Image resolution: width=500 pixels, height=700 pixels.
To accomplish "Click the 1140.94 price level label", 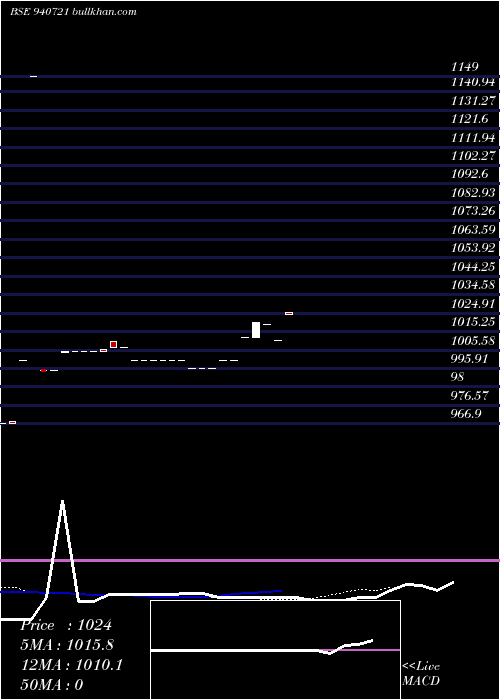I will point(473,82).
